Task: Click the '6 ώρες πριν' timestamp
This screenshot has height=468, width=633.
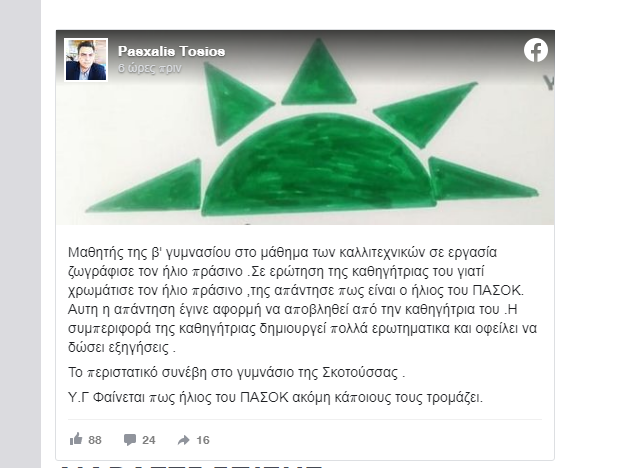Action: pos(150,69)
